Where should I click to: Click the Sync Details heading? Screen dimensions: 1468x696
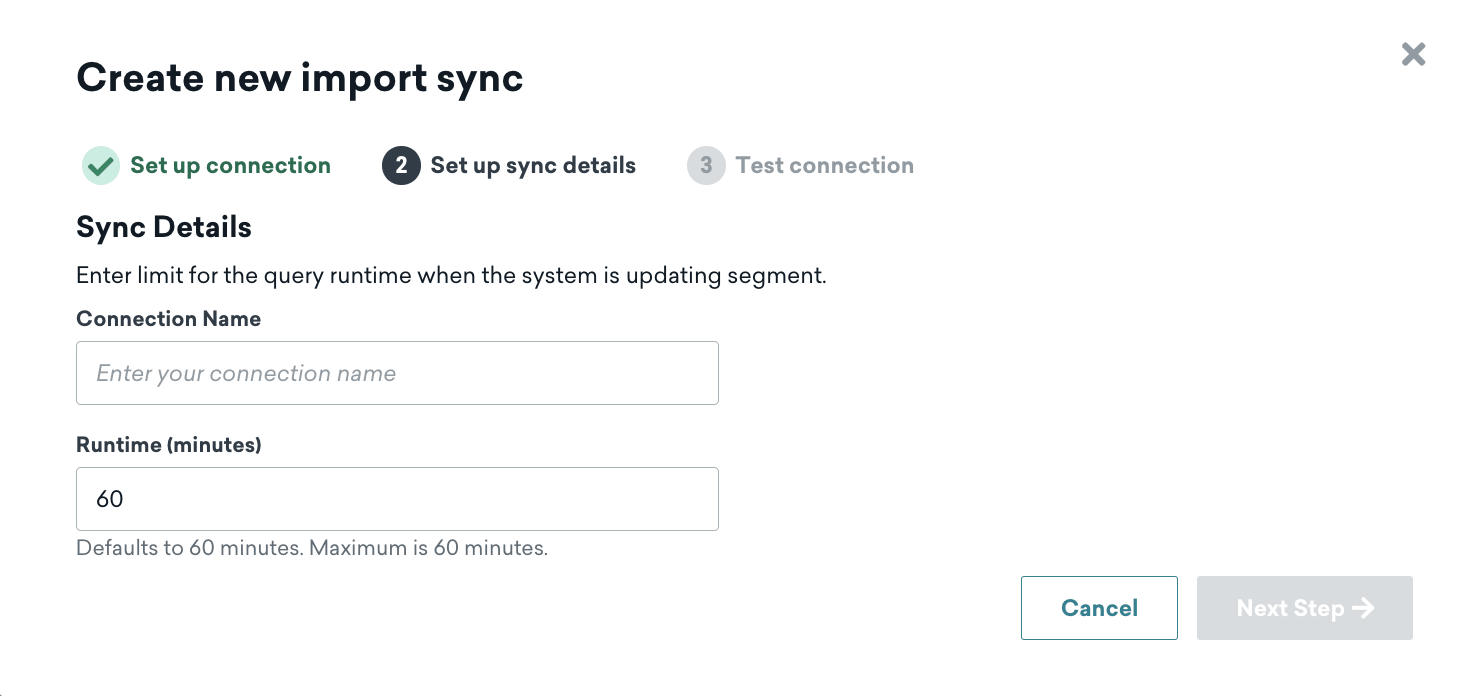[164, 228]
